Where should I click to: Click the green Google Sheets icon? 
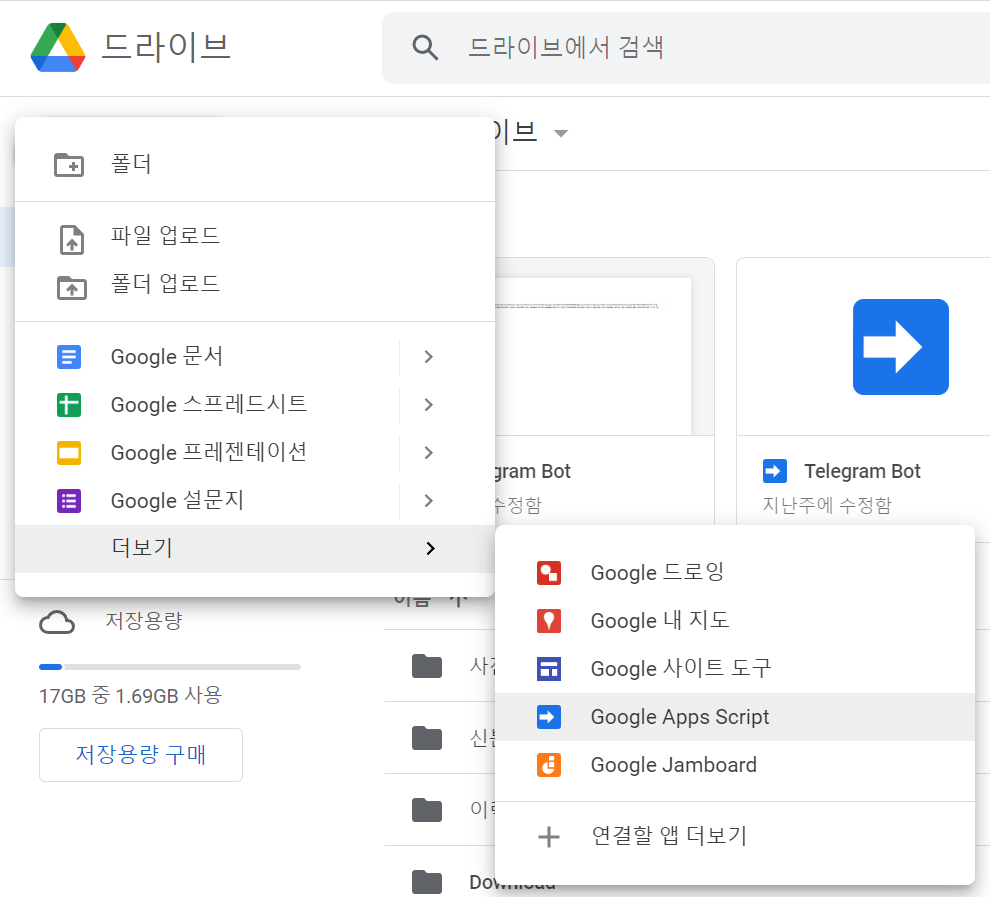click(x=69, y=405)
